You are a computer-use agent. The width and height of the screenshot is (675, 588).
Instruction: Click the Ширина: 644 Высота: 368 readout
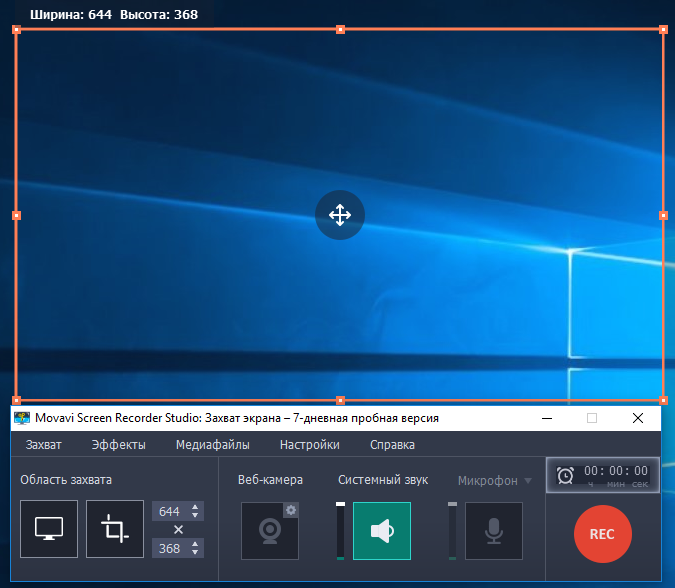click(114, 15)
